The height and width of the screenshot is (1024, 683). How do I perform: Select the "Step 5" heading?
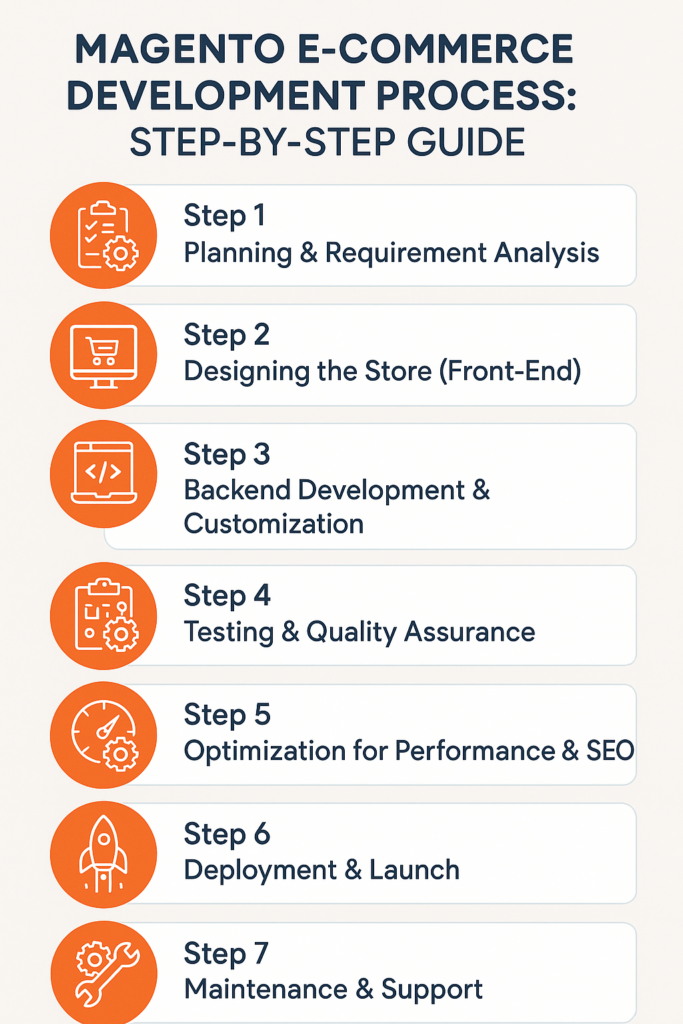click(227, 716)
